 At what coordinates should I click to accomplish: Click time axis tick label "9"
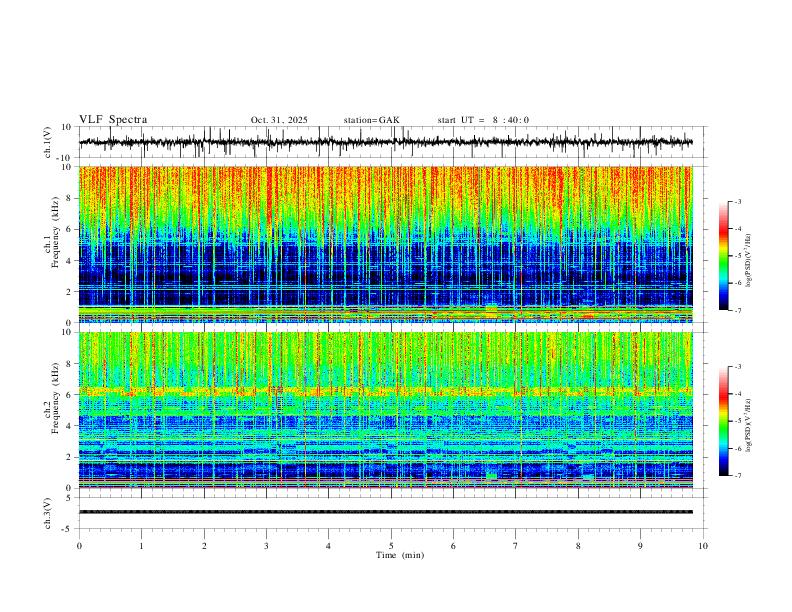click(x=640, y=546)
